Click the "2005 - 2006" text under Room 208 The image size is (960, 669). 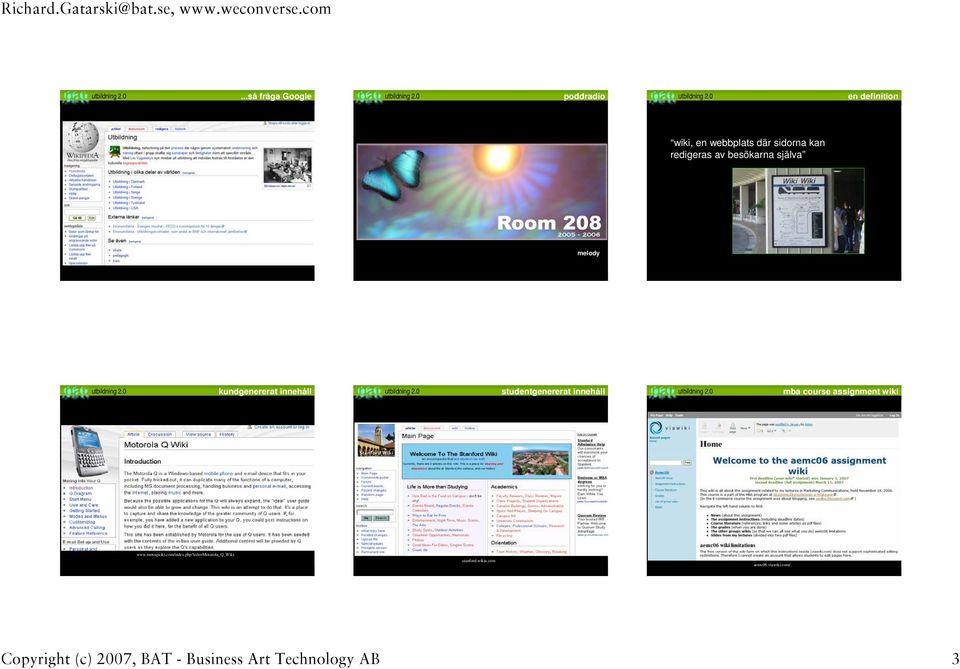click(x=579, y=235)
